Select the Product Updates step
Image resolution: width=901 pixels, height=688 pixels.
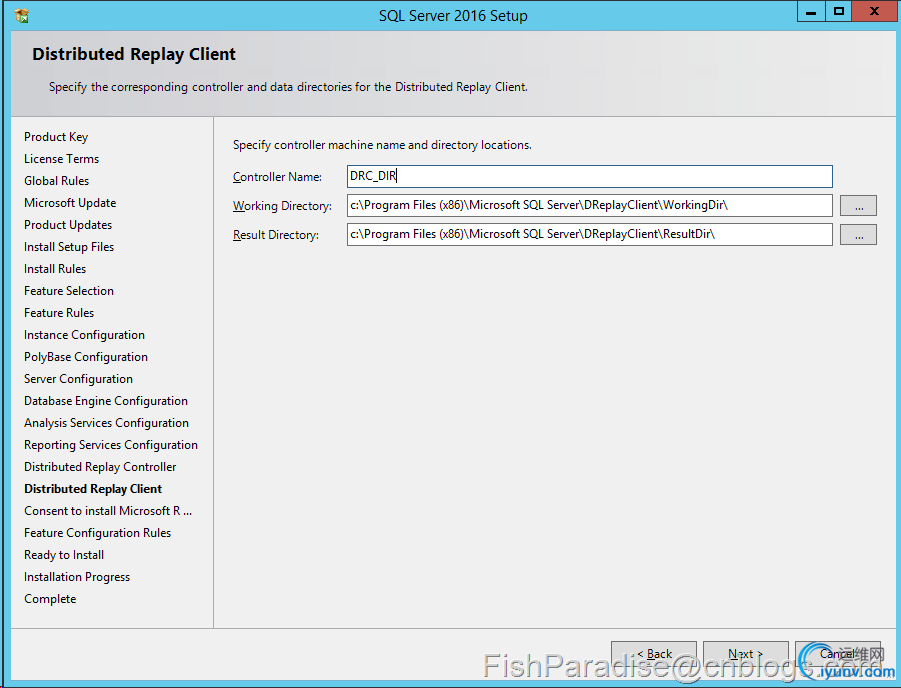click(68, 225)
